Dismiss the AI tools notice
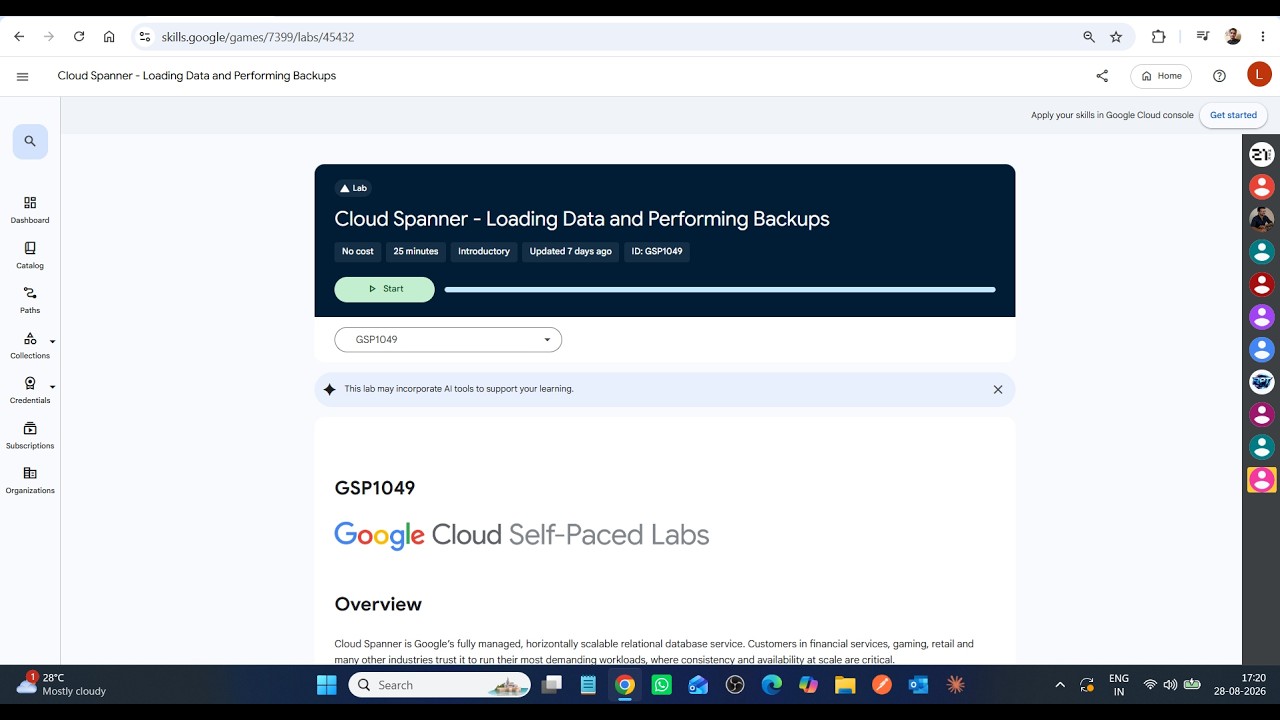The height and width of the screenshot is (720, 1280). 998,390
